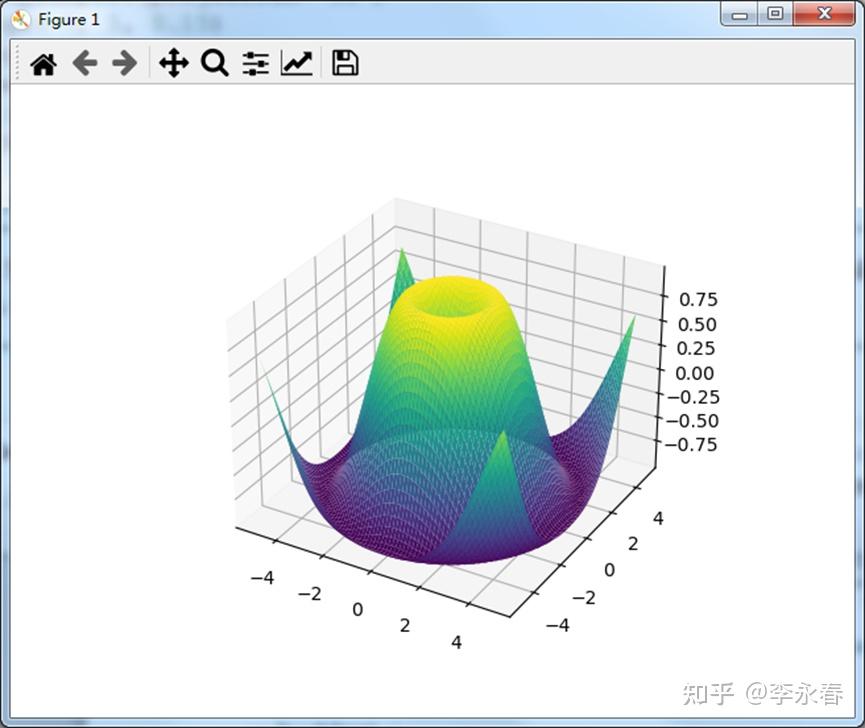Reset the view with the Home icon
Screen dimensions: 865x728
pyautogui.click(x=44, y=63)
